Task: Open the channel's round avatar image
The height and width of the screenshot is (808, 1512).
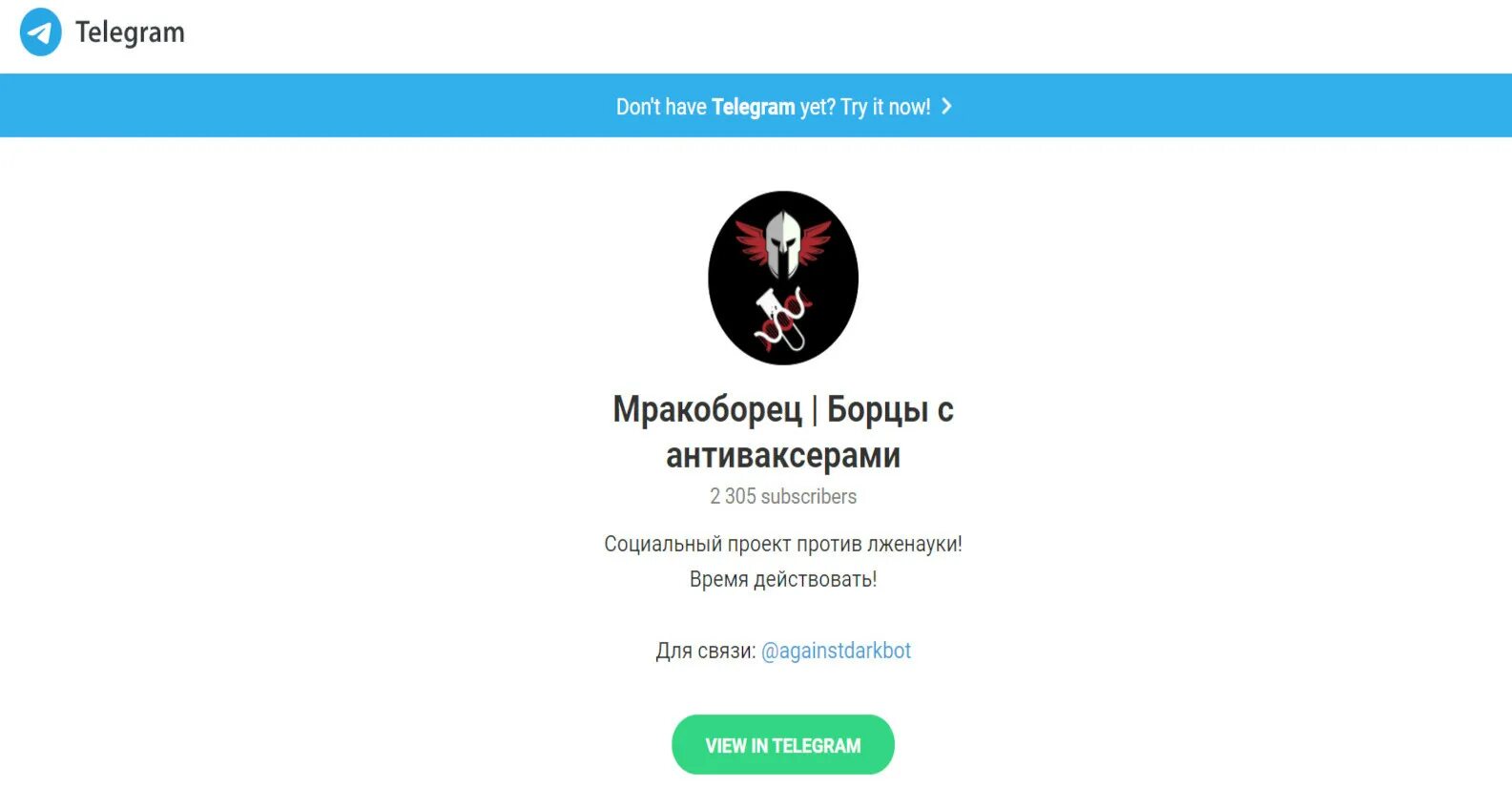Action: coord(783,278)
